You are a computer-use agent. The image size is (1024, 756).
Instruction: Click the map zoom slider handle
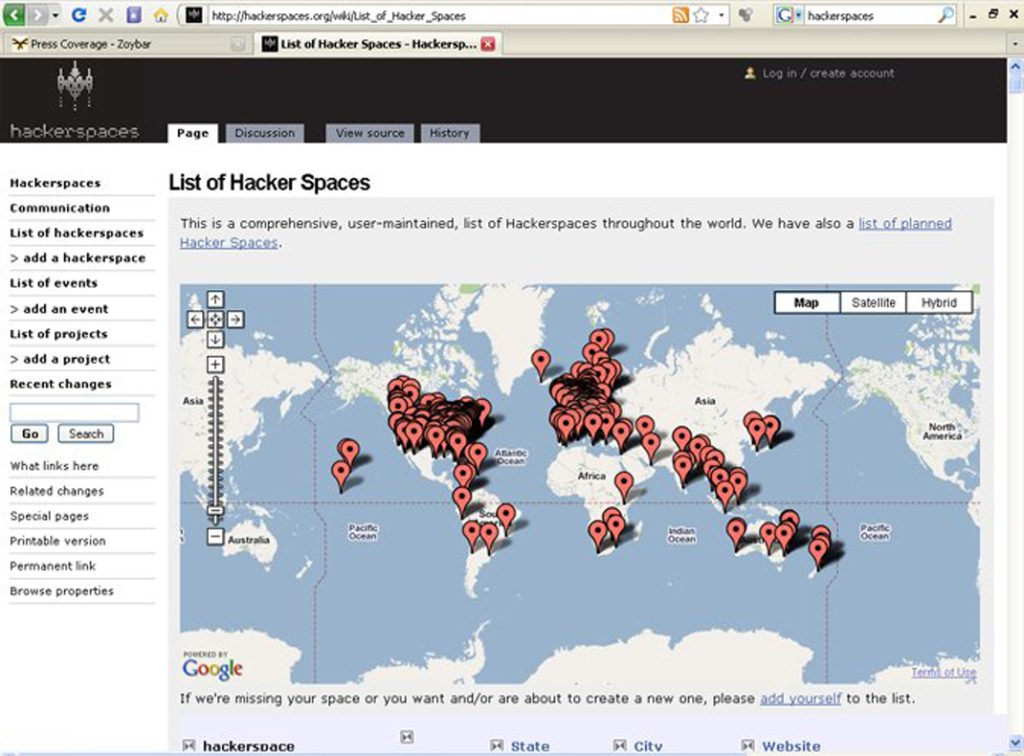coord(215,512)
